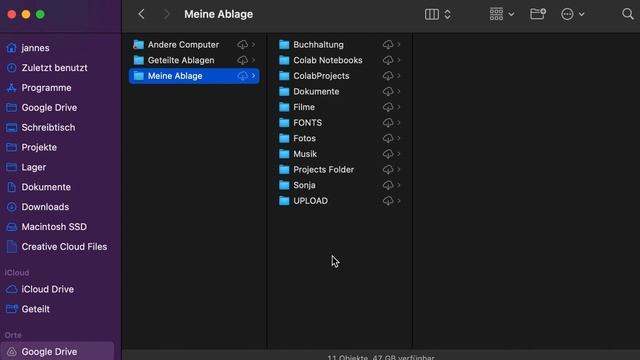Expand the action menu chevron
The image size is (640, 360).
click(582, 14)
